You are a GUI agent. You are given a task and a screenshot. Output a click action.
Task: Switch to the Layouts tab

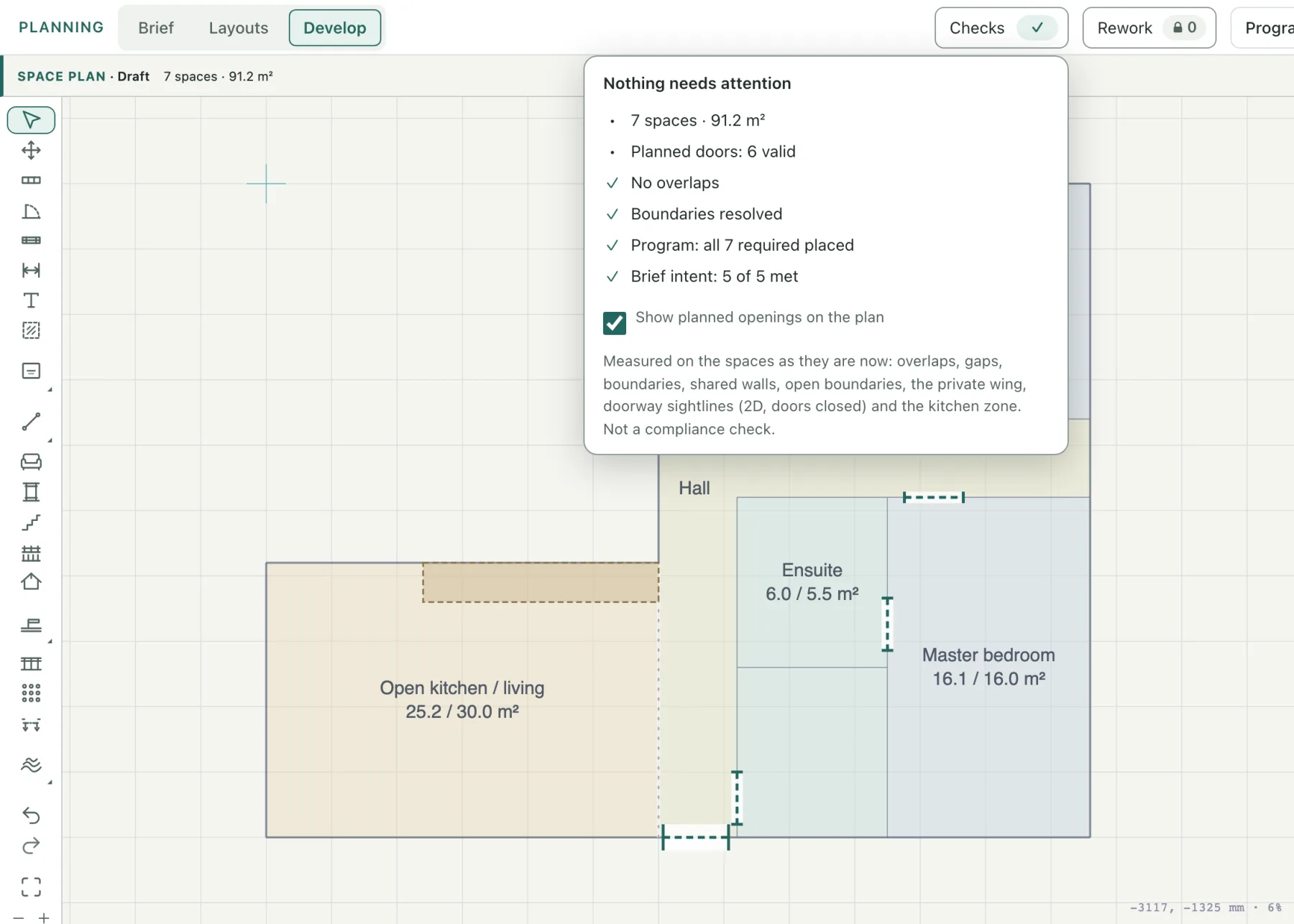[x=239, y=28]
